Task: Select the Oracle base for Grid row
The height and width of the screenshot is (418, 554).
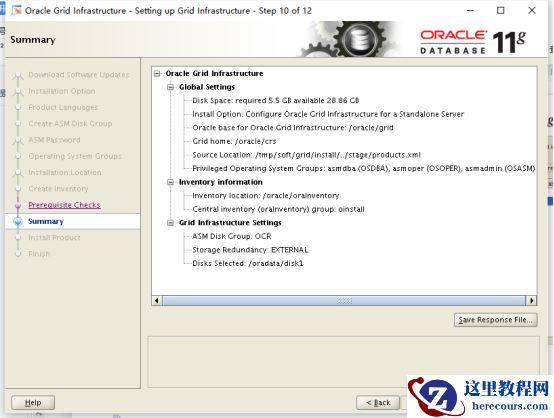Action: click(x=293, y=128)
